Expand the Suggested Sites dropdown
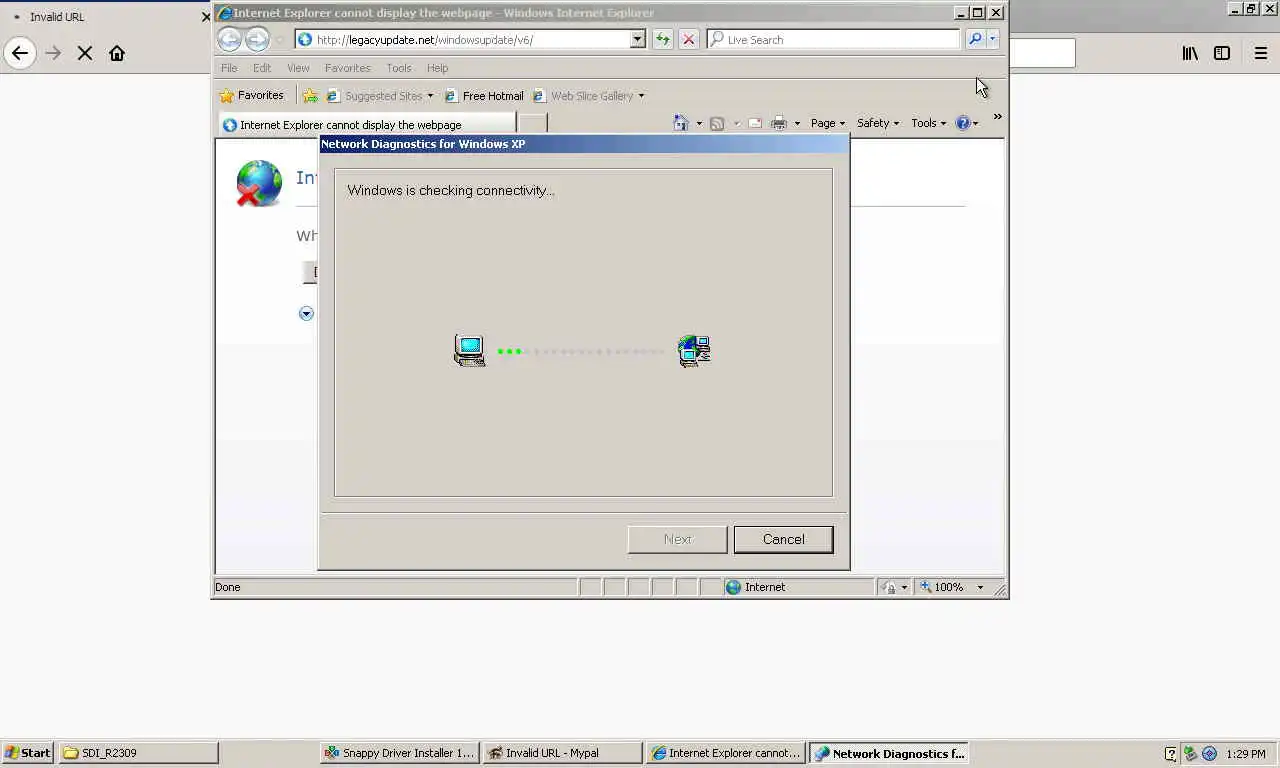 (430, 96)
